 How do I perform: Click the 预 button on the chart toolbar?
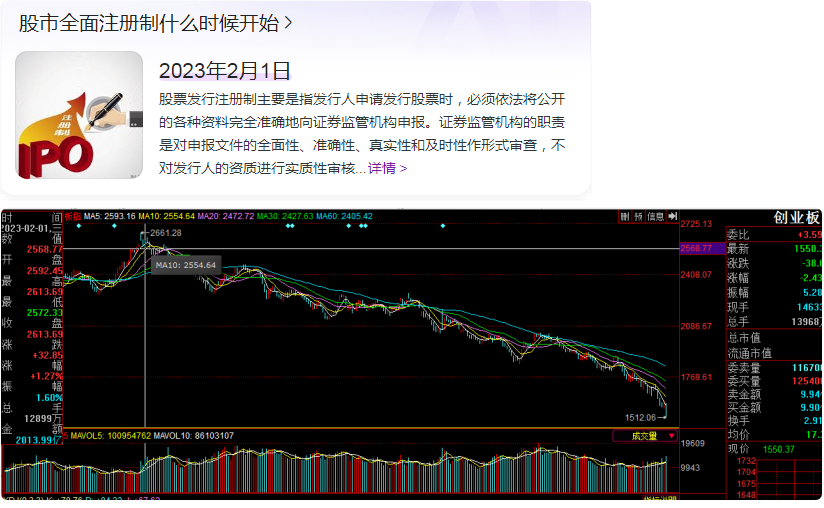tap(638, 216)
